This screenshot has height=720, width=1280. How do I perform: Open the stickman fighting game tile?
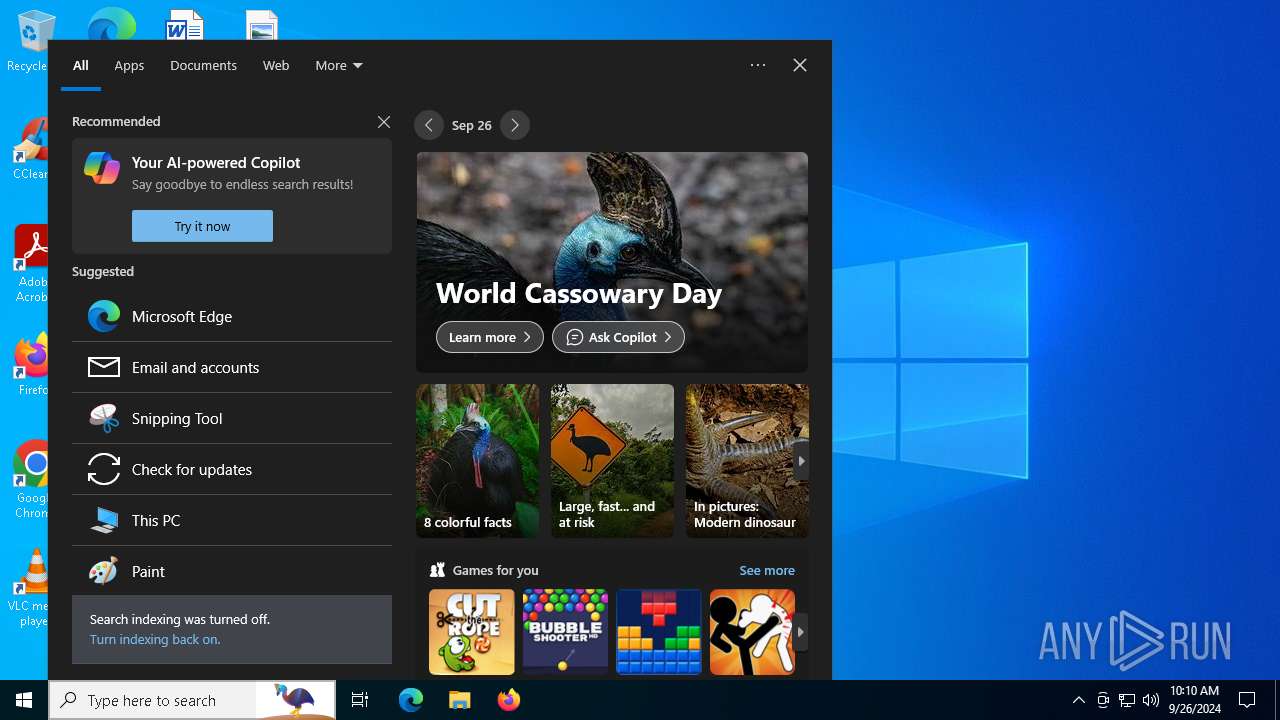tap(752, 632)
